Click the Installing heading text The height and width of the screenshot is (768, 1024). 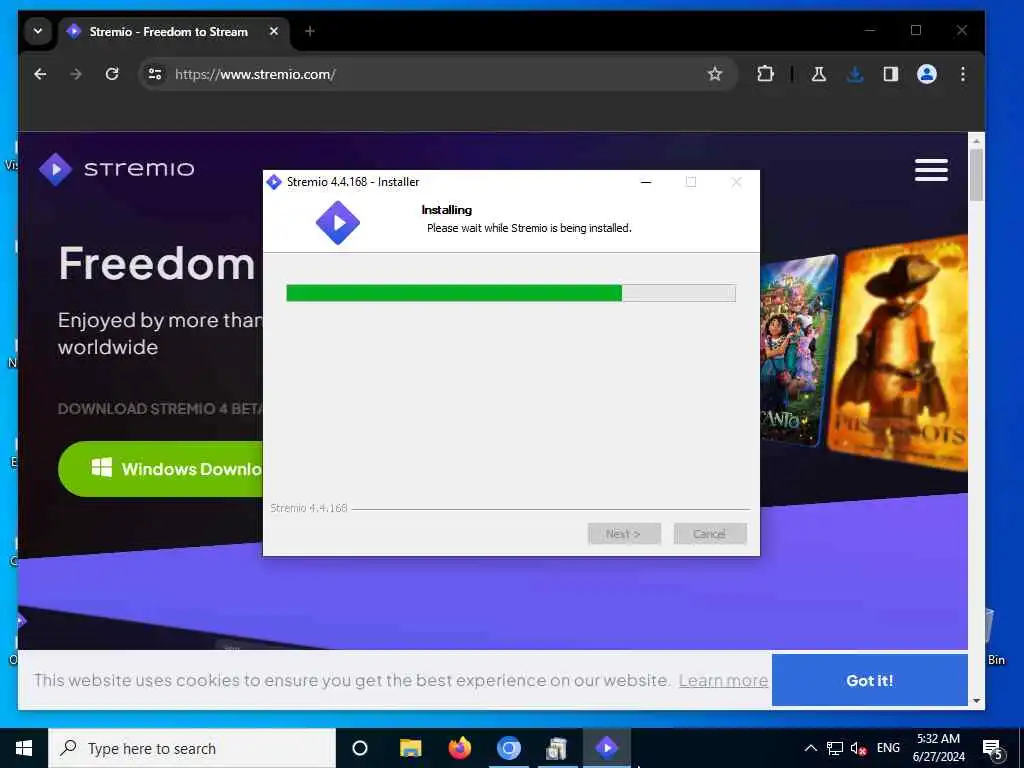[x=447, y=210]
